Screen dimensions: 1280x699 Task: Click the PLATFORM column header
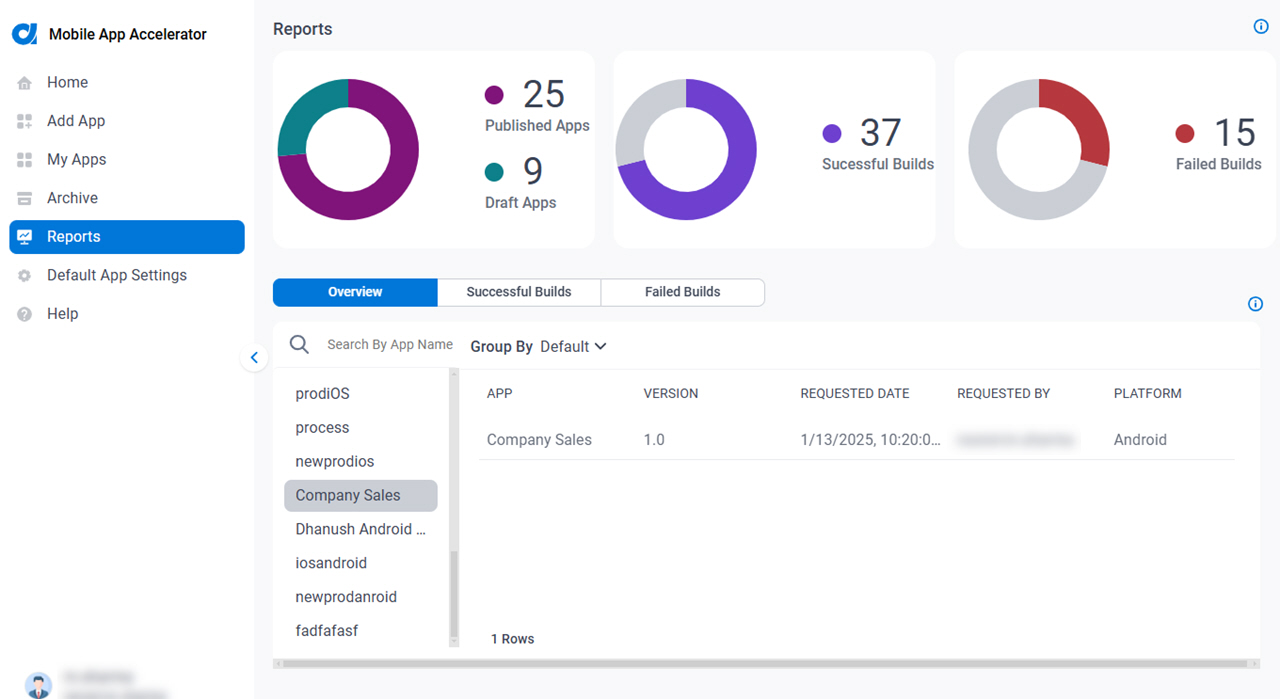coord(1148,394)
